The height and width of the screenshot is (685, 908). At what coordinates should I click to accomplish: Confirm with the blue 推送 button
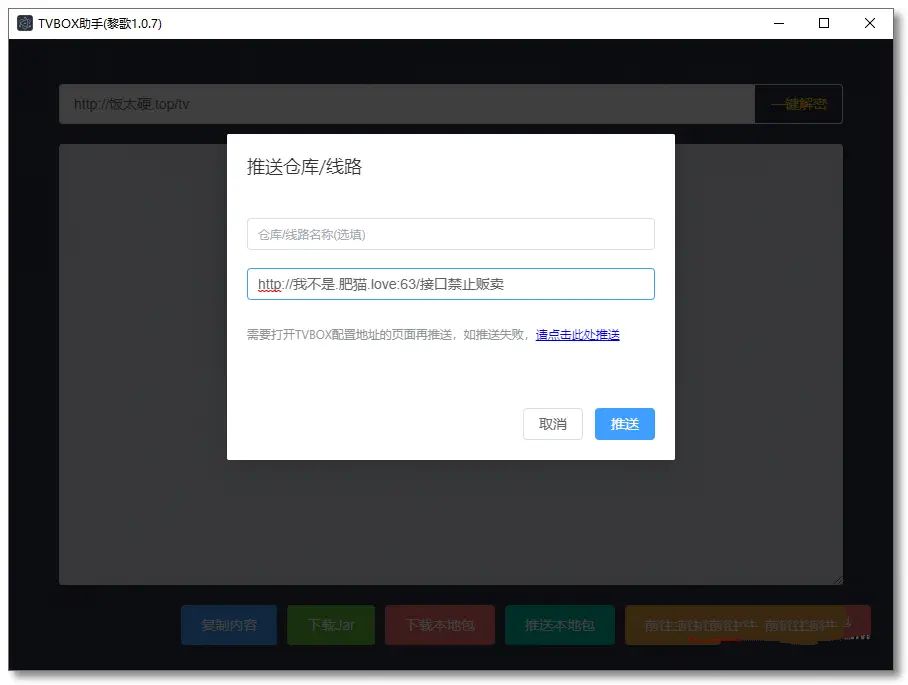[624, 424]
